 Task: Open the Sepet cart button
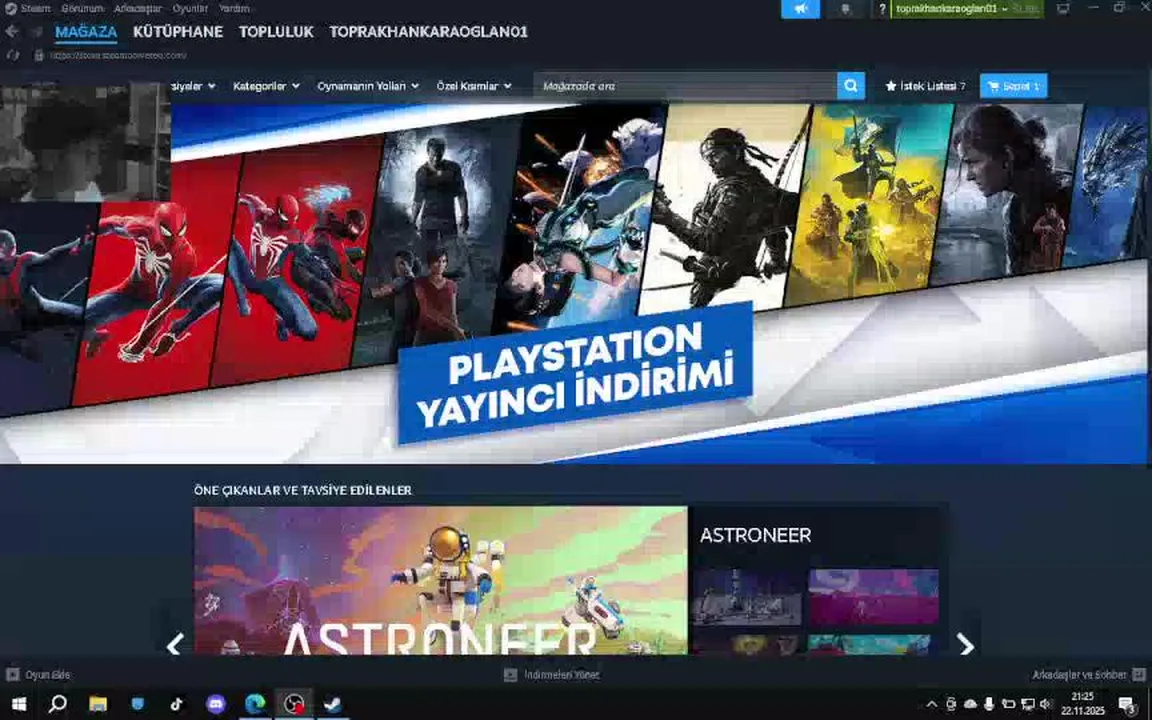[x=1013, y=86]
